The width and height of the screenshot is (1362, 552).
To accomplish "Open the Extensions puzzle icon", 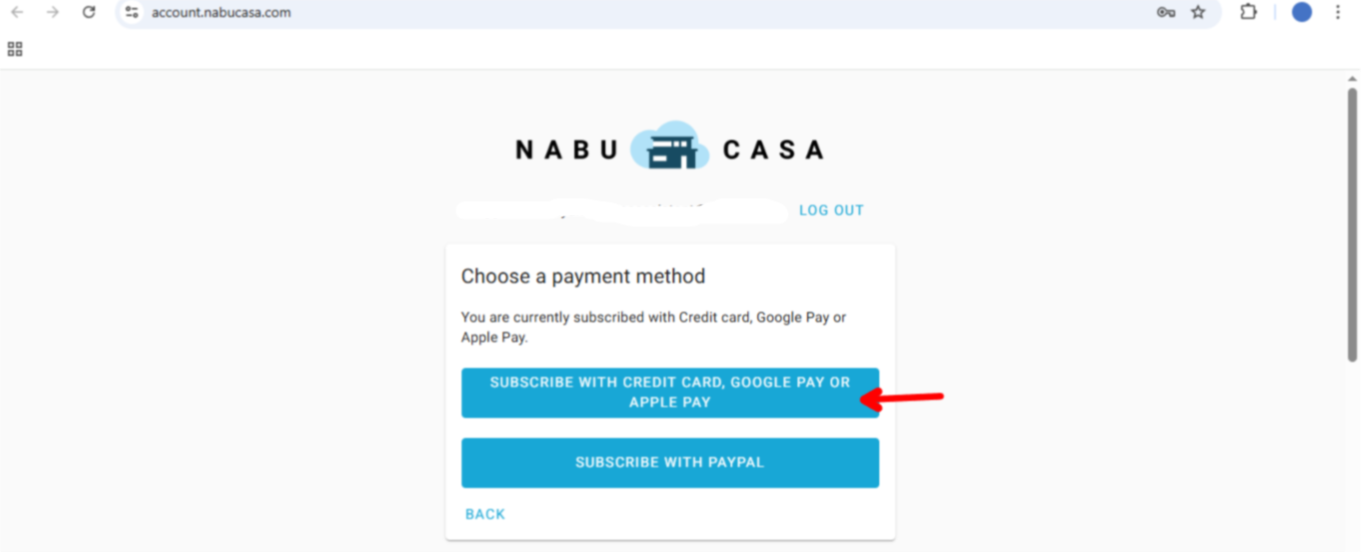I will tap(1248, 12).
